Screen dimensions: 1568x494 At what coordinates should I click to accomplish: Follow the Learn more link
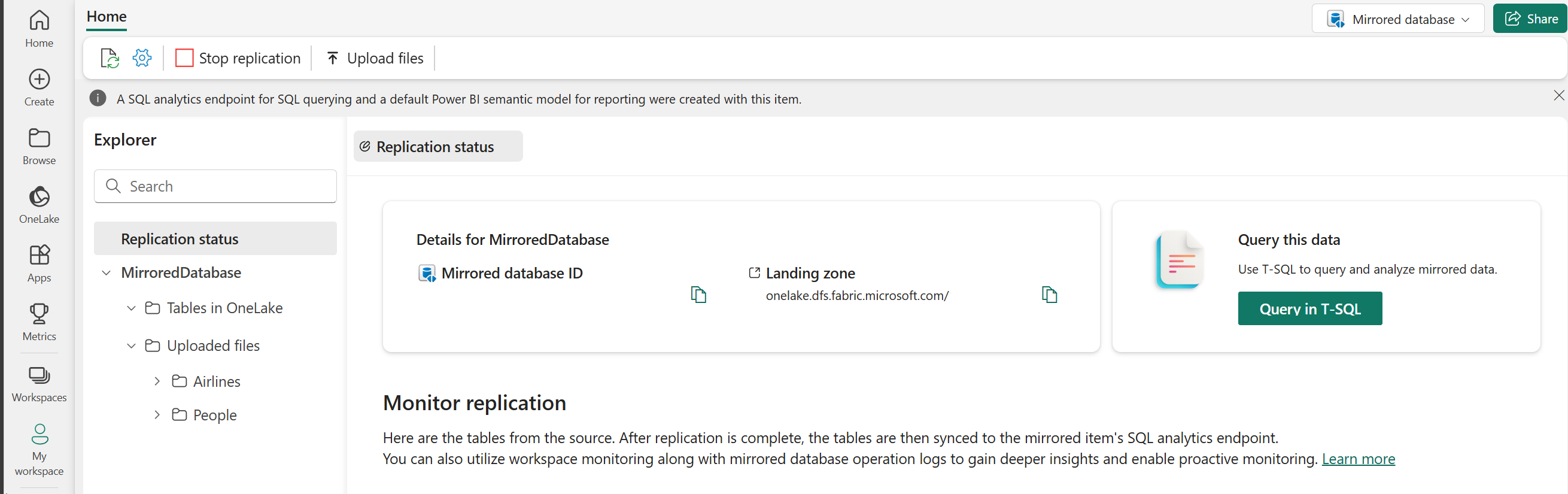[x=1358, y=459]
